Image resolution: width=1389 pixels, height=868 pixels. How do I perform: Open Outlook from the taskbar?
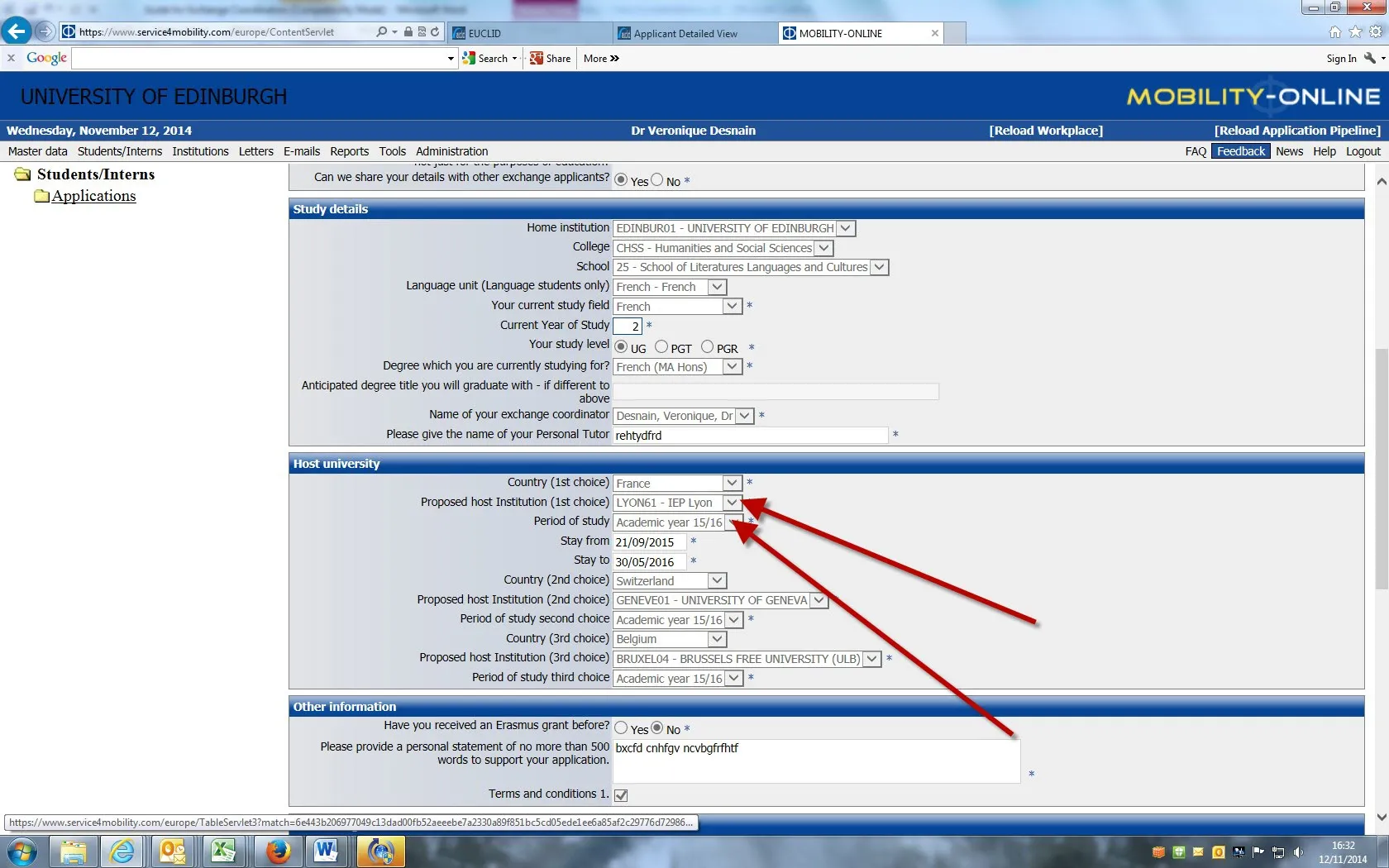(x=172, y=851)
